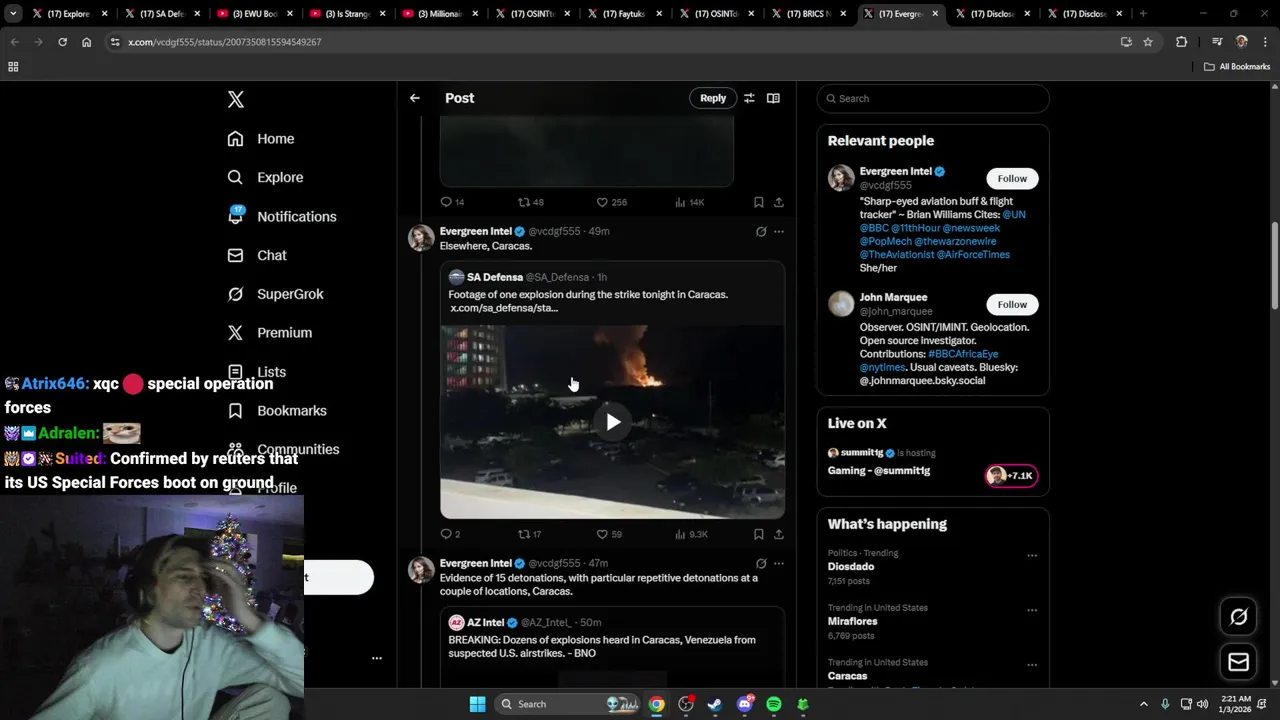
Task: Open the @BBCAfricaEye mention link
Action: (x=963, y=354)
